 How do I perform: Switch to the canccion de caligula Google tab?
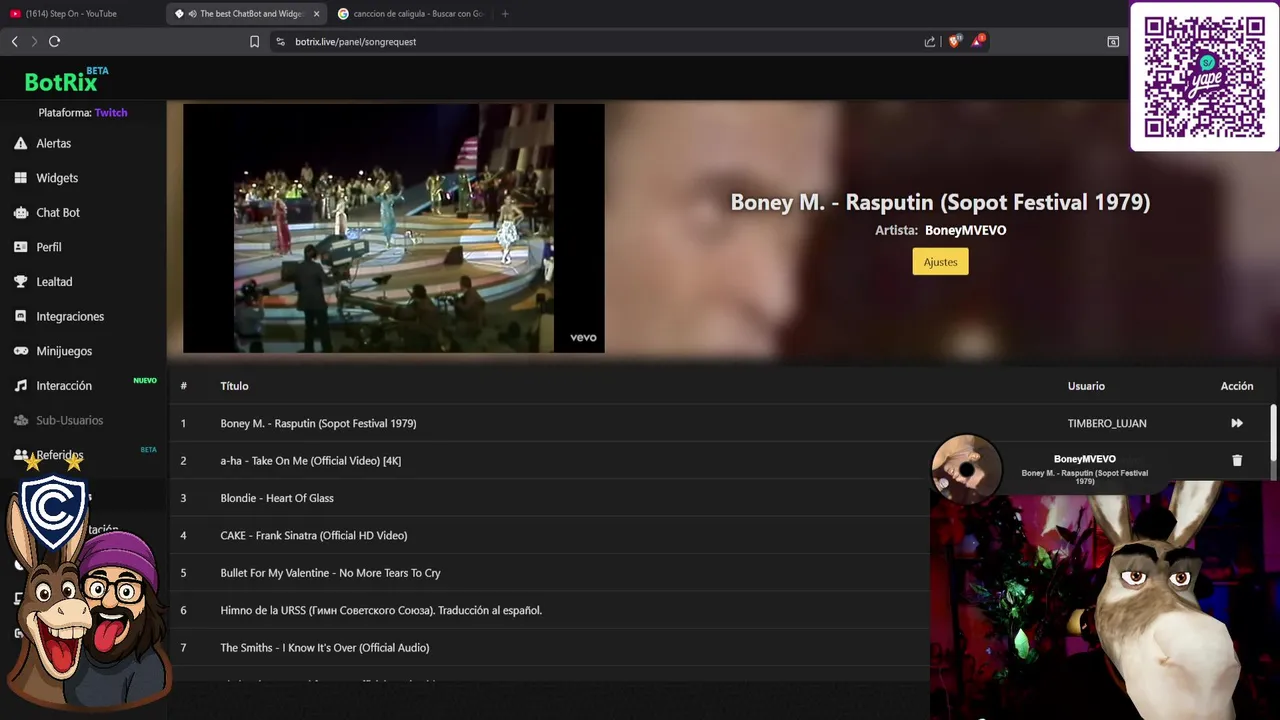point(410,14)
